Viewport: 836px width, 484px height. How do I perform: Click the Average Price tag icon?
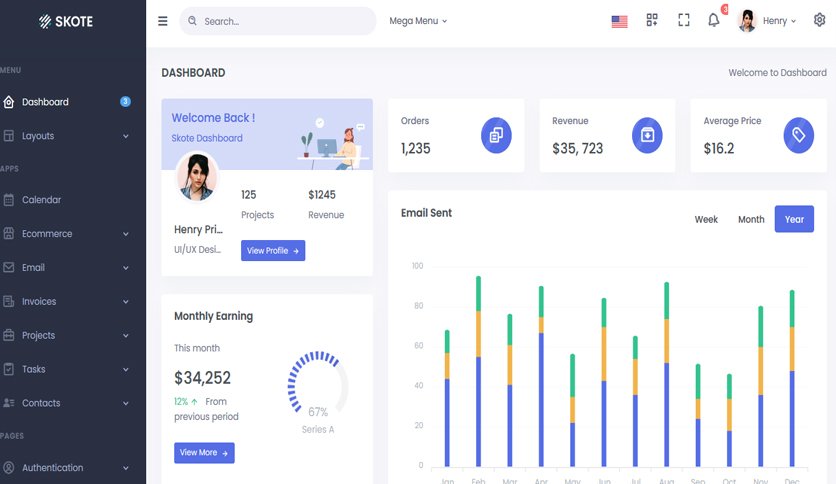798,135
